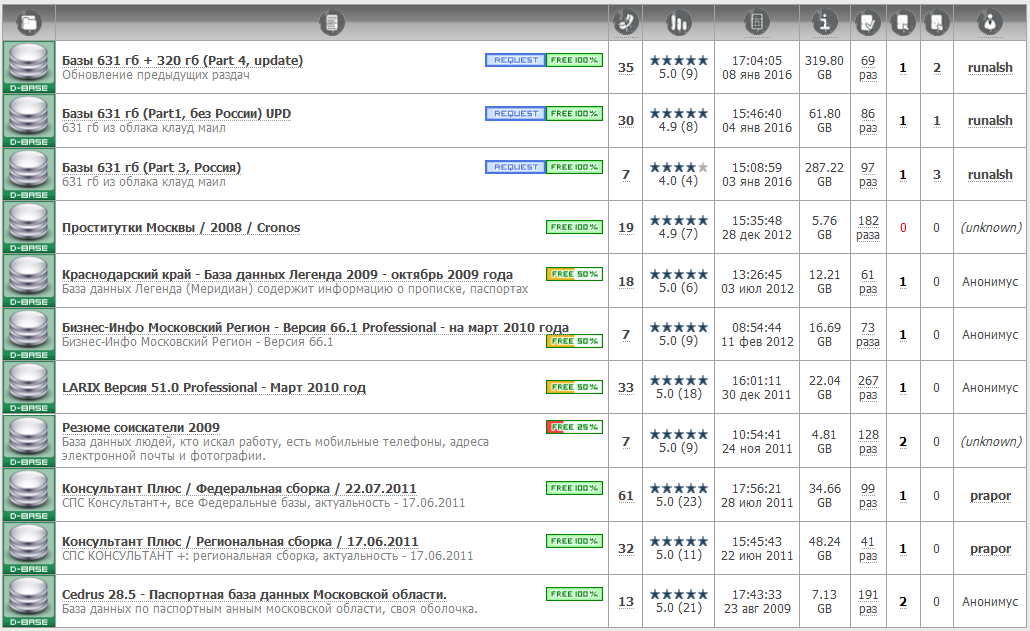
Task: Sort by comments using the phone header icon
Action: click(x=625, y=23)
